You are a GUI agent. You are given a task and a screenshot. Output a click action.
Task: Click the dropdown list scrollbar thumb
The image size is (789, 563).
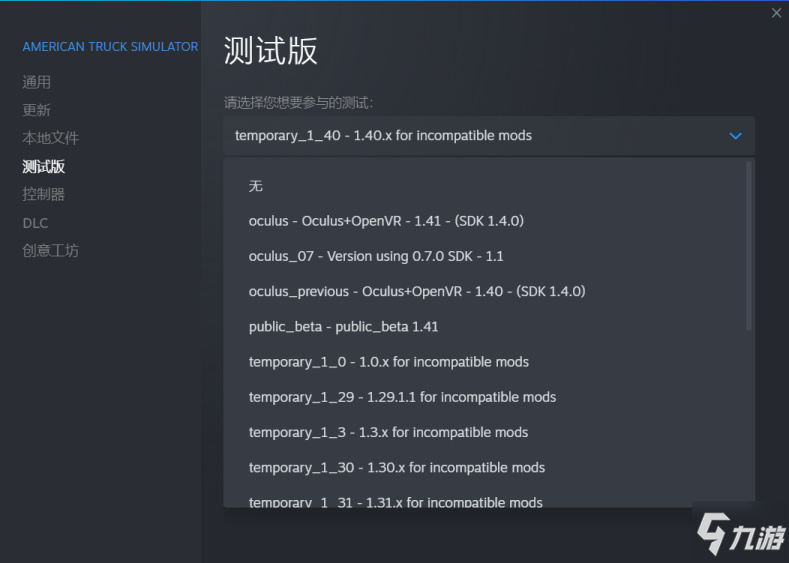tap(749, 246)
